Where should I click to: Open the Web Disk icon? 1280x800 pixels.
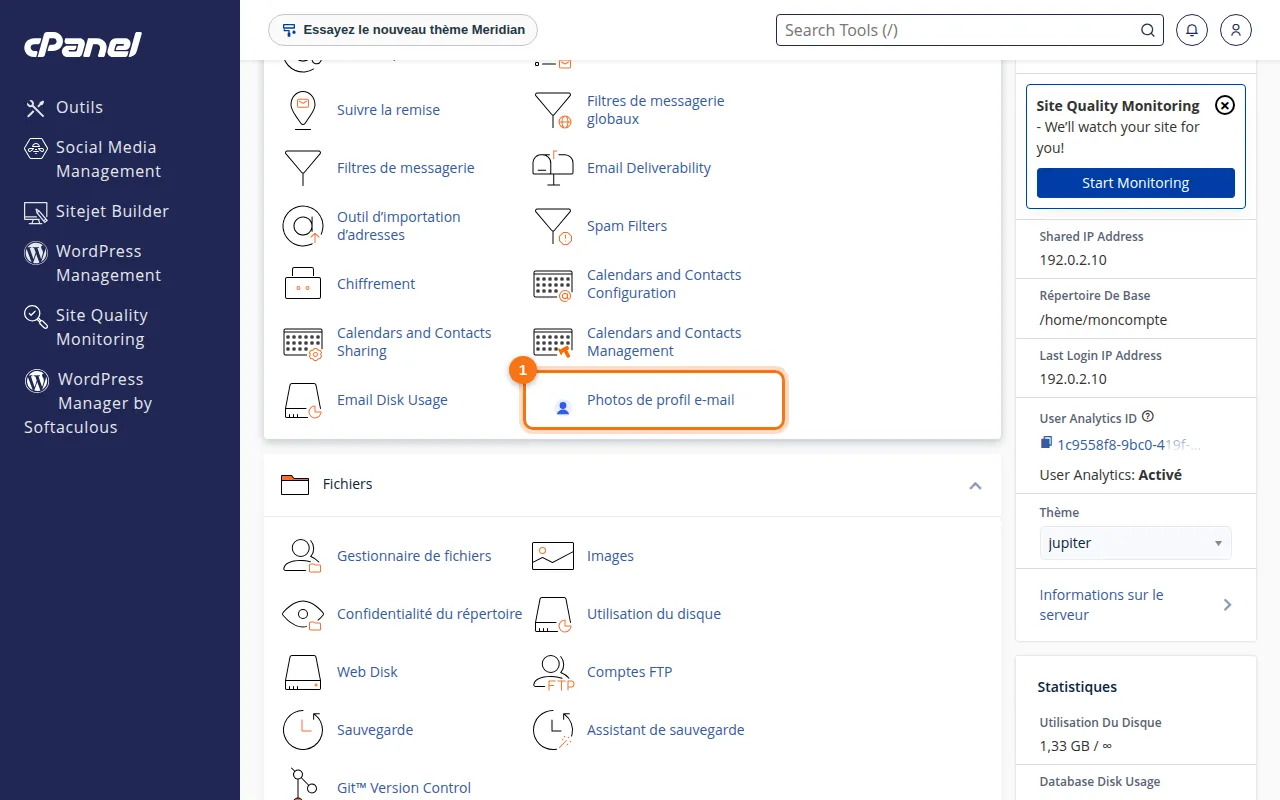[303, 672]
